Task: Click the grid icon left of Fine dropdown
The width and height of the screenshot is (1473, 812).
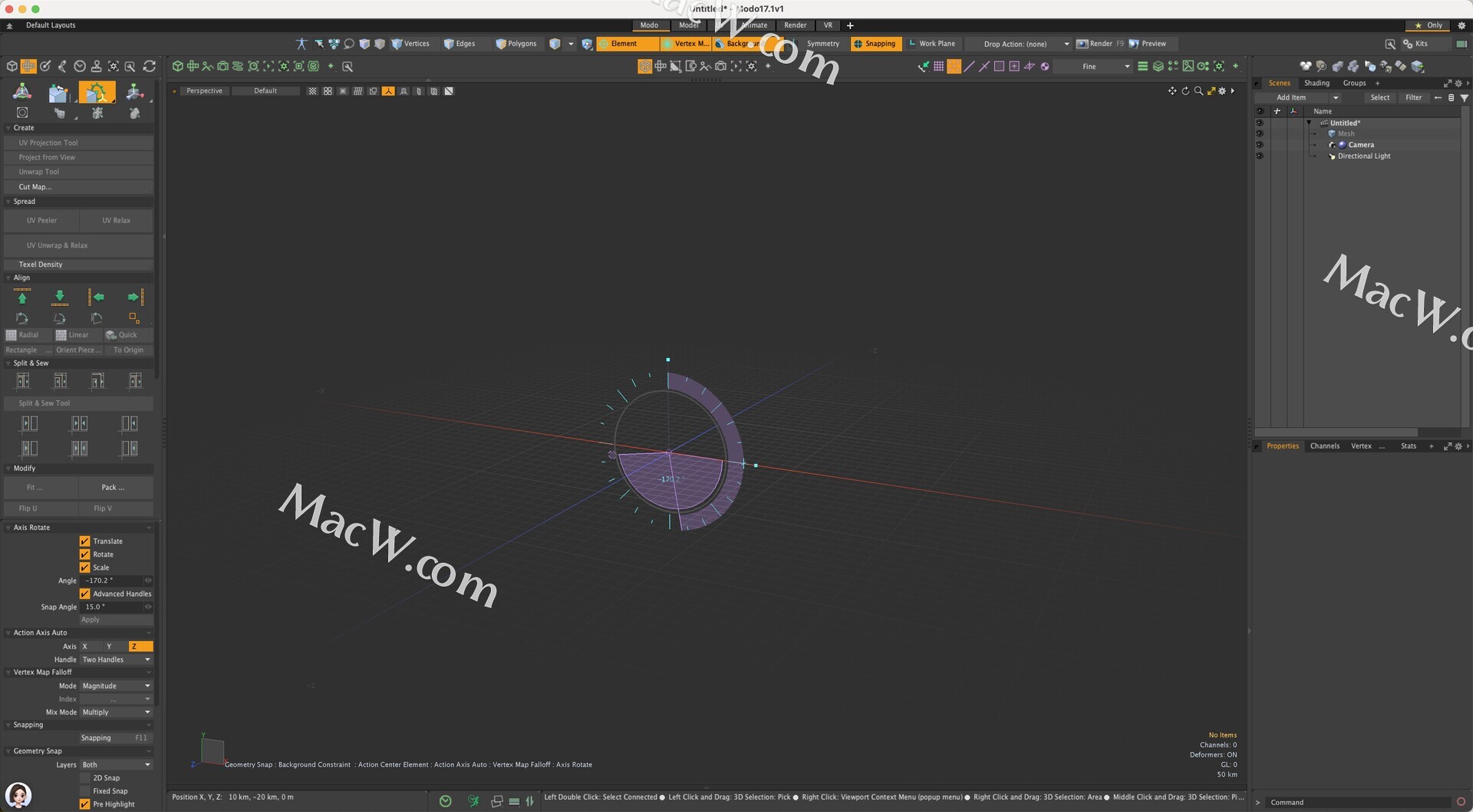Action: pyautogui.click(x=938, y=67)
